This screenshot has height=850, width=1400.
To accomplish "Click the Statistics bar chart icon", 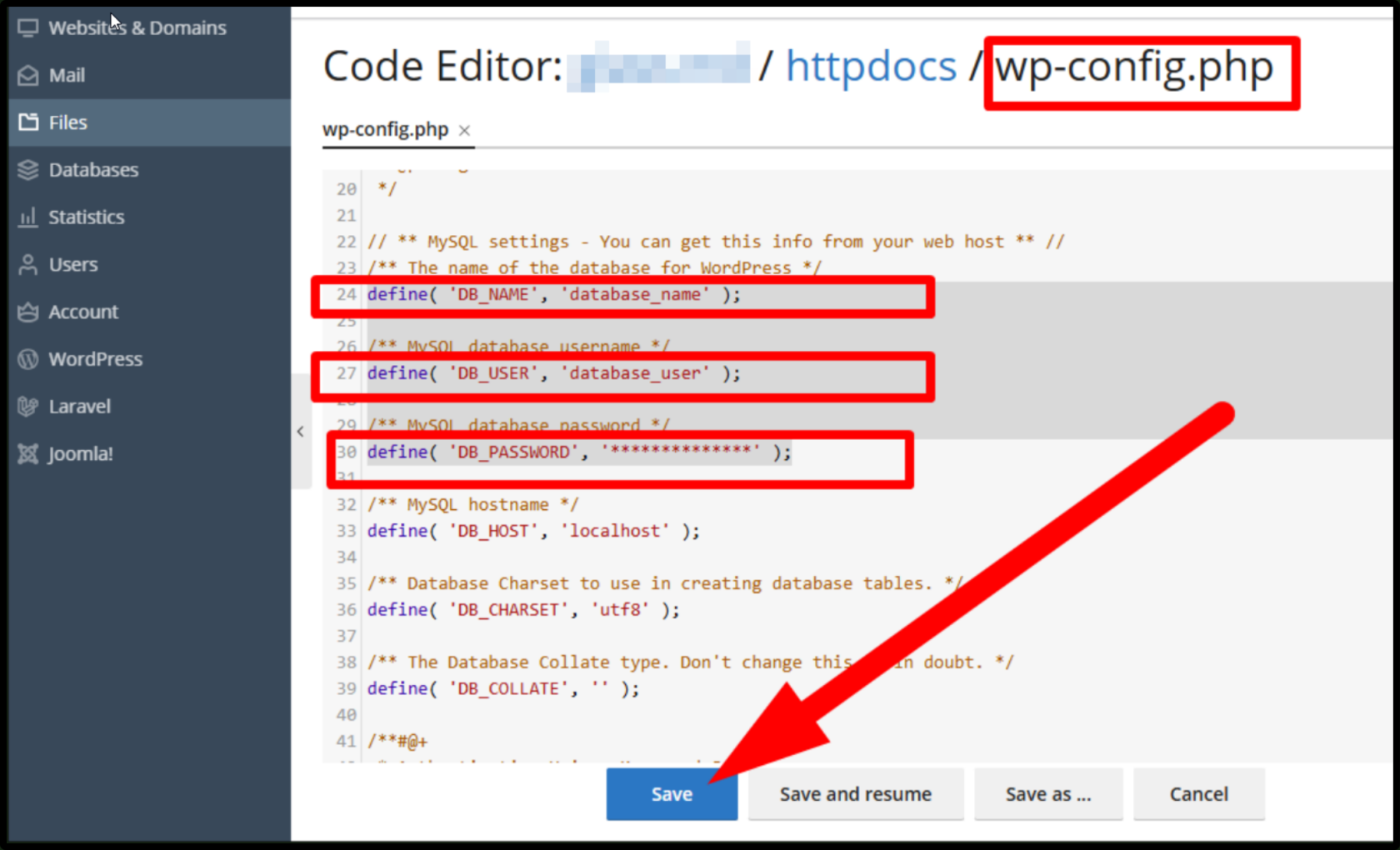I will coord(28,217).
